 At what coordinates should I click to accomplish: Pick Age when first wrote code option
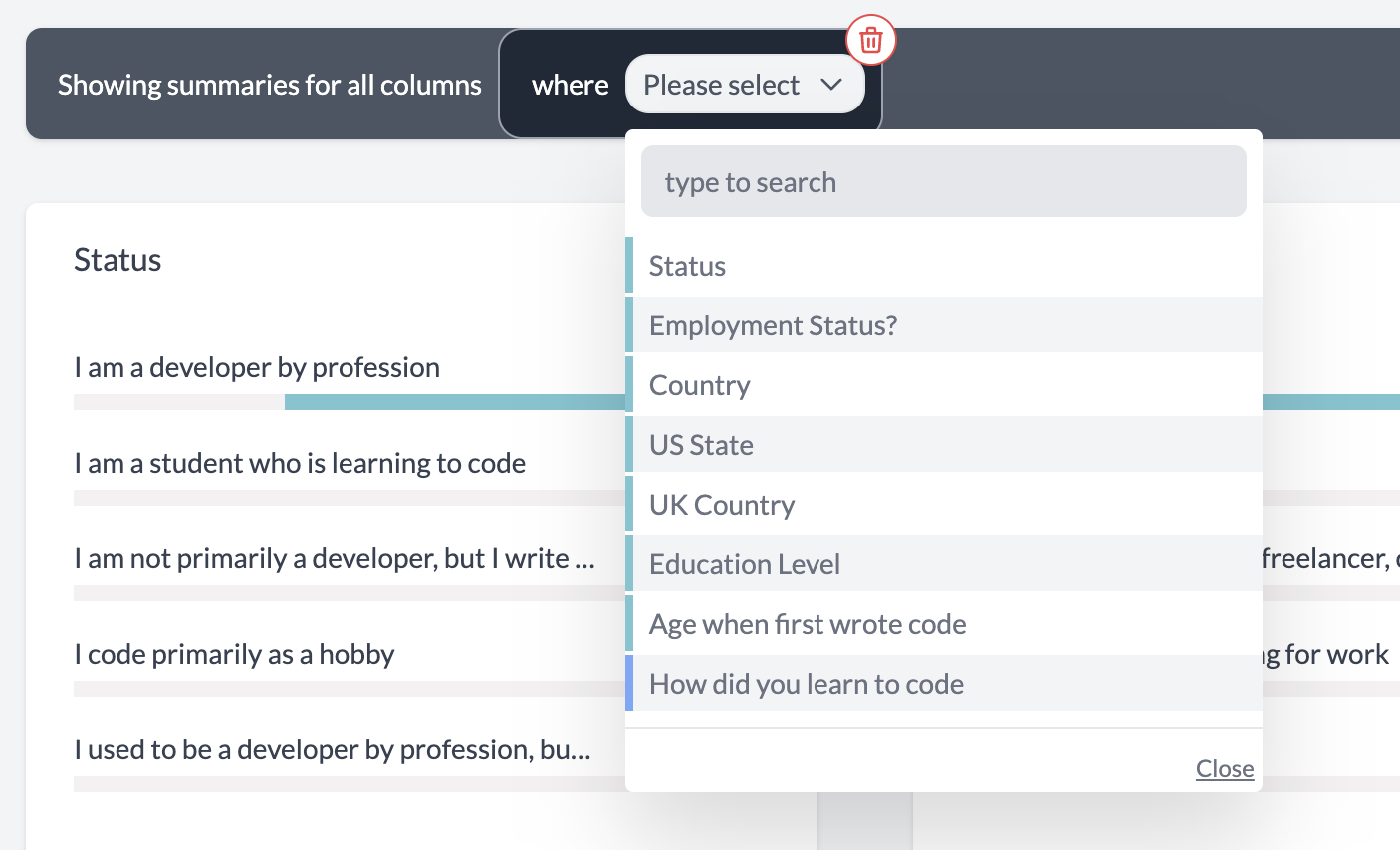coord(808,623)
